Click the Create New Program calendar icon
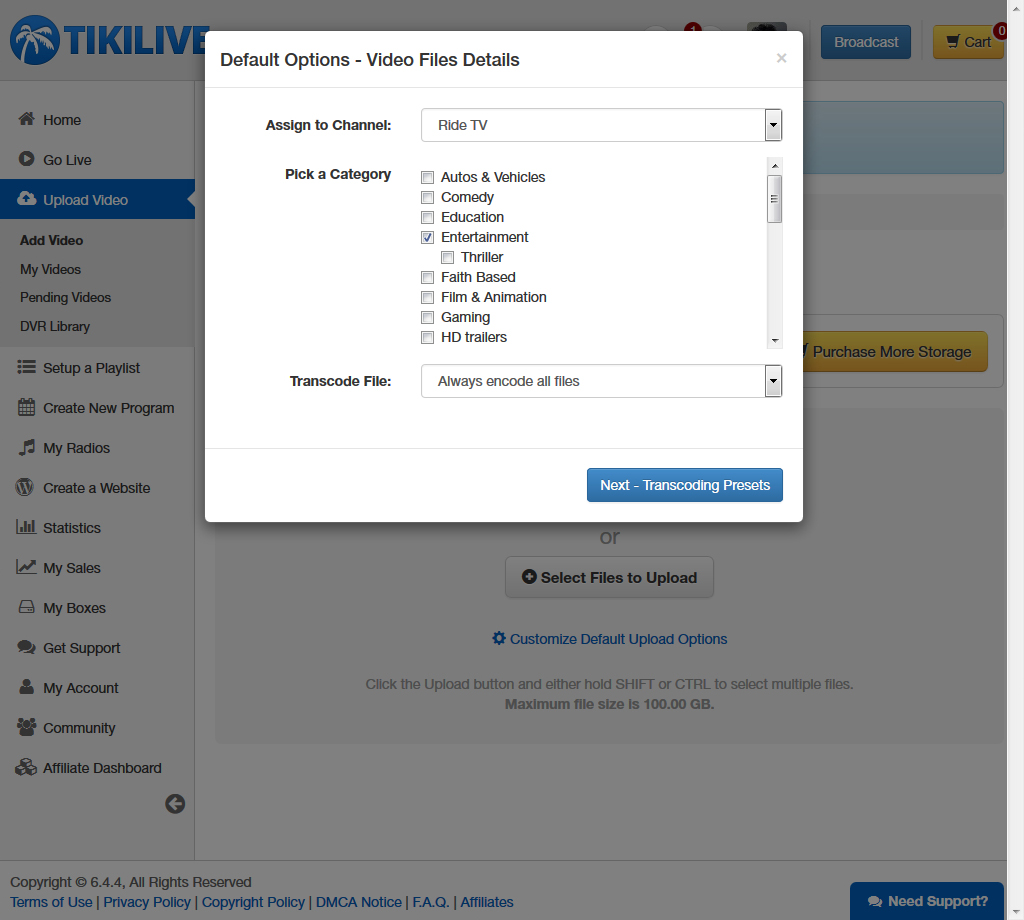 click(27, 408)
